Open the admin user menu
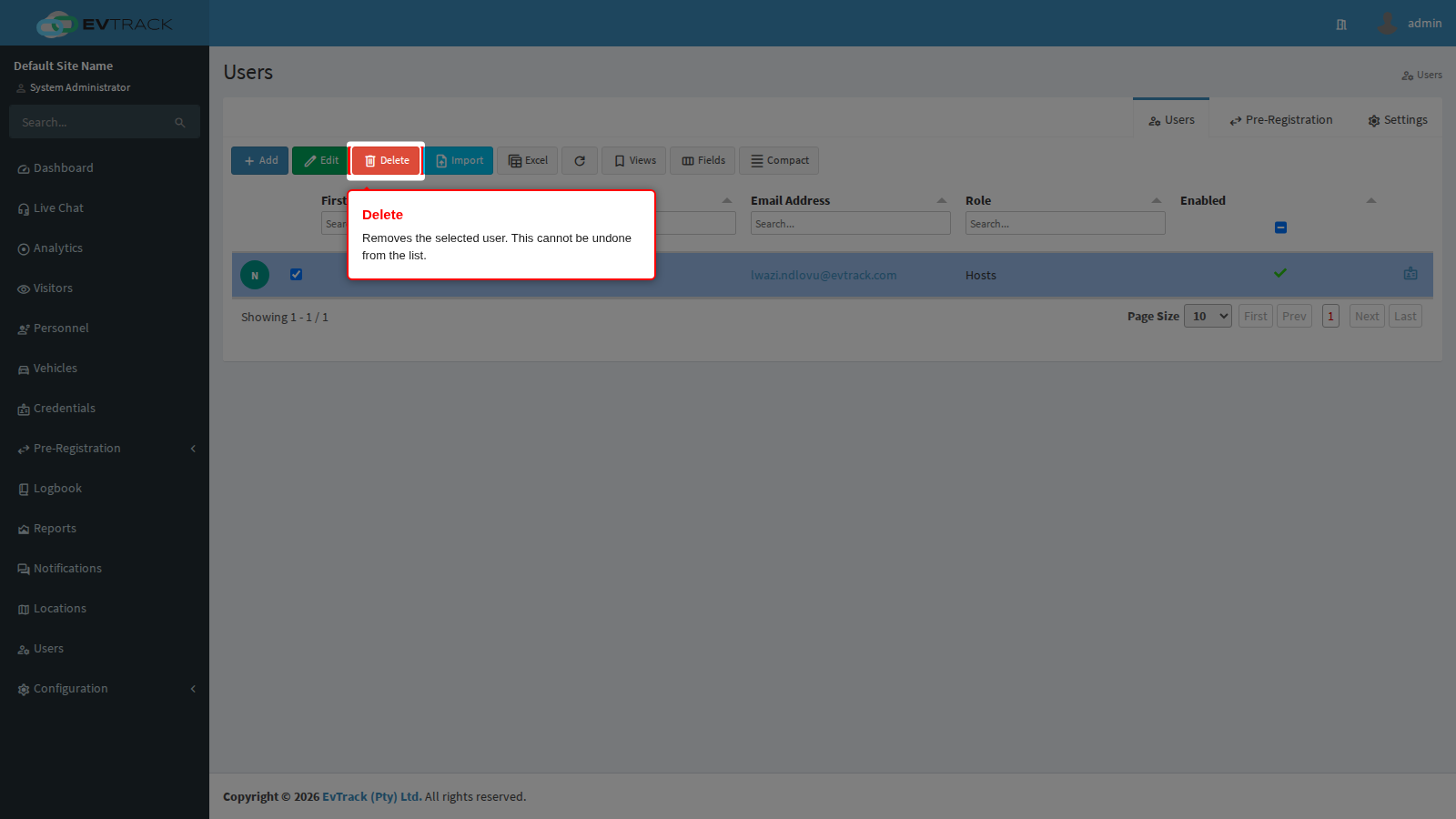This screenshot has height=819, width=1456. [1410, 24]
